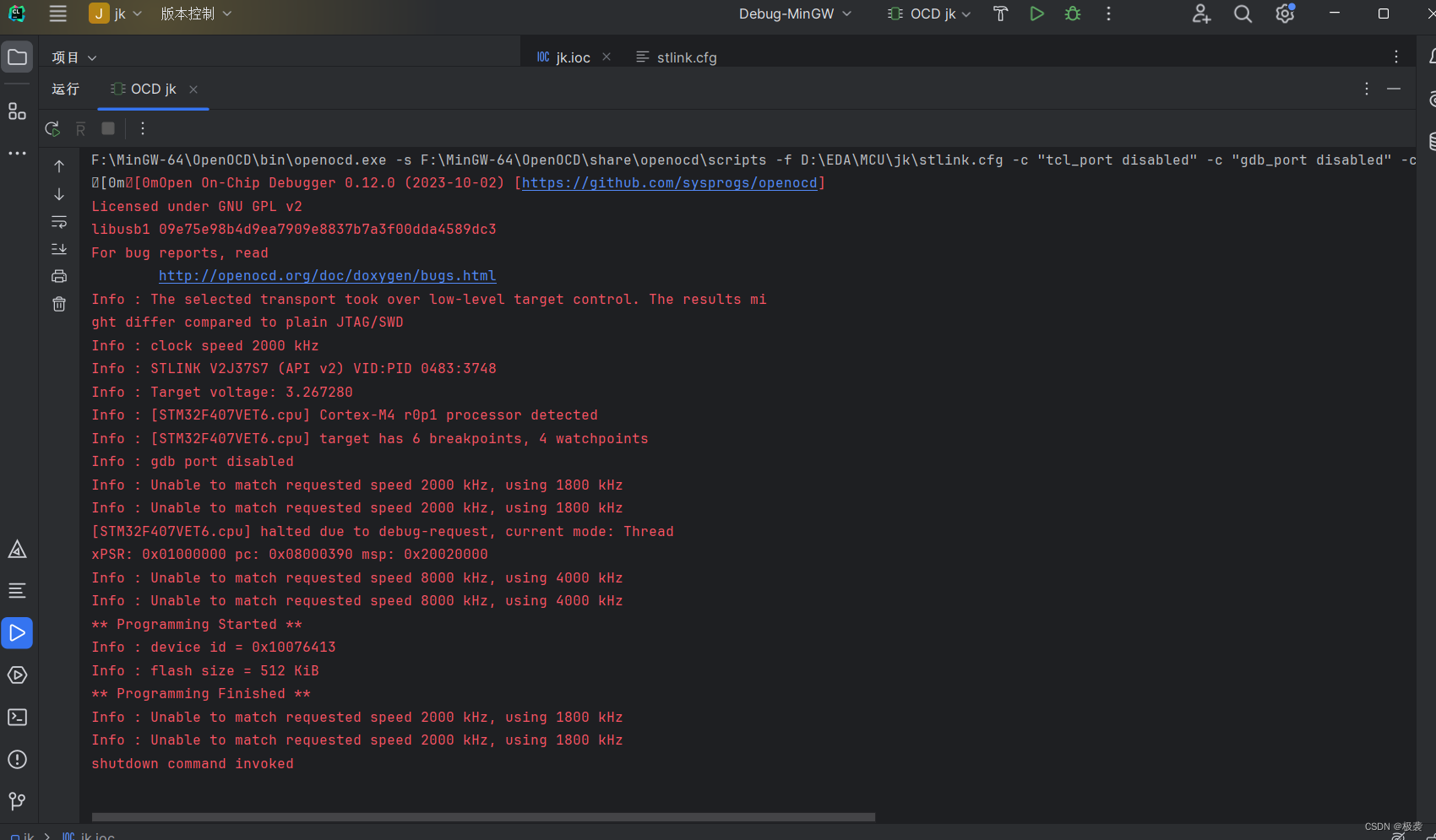Viewport: 1436px width, 840px height.
Task: Open the Services tool window icon
Action: pos(17,675)
